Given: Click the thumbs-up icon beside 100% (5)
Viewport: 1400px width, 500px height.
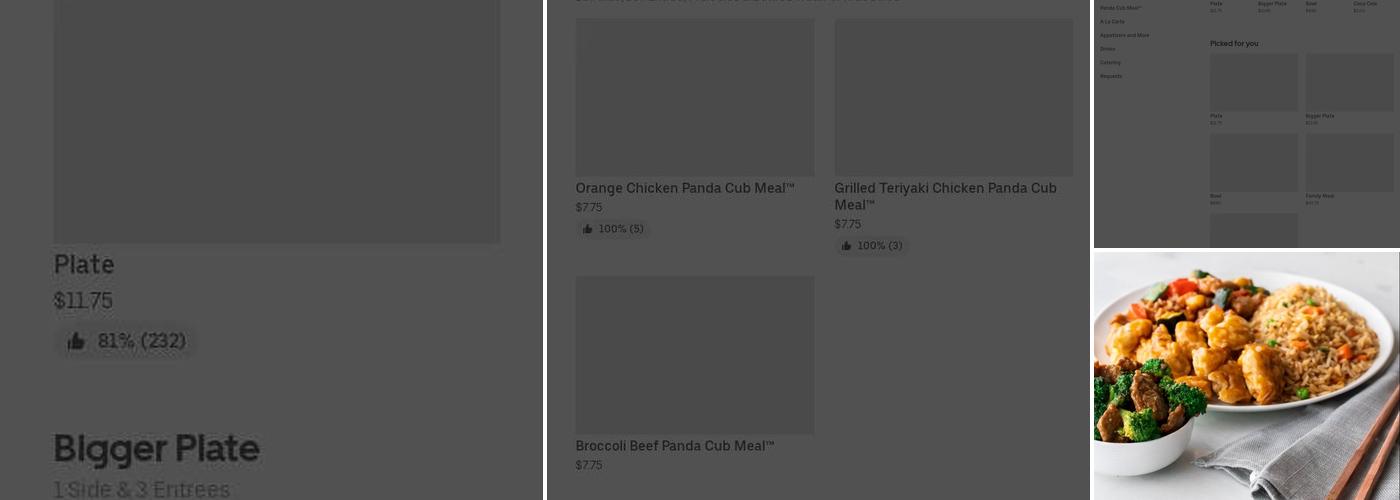Looking at the screenshot, I should coord(588,229).
